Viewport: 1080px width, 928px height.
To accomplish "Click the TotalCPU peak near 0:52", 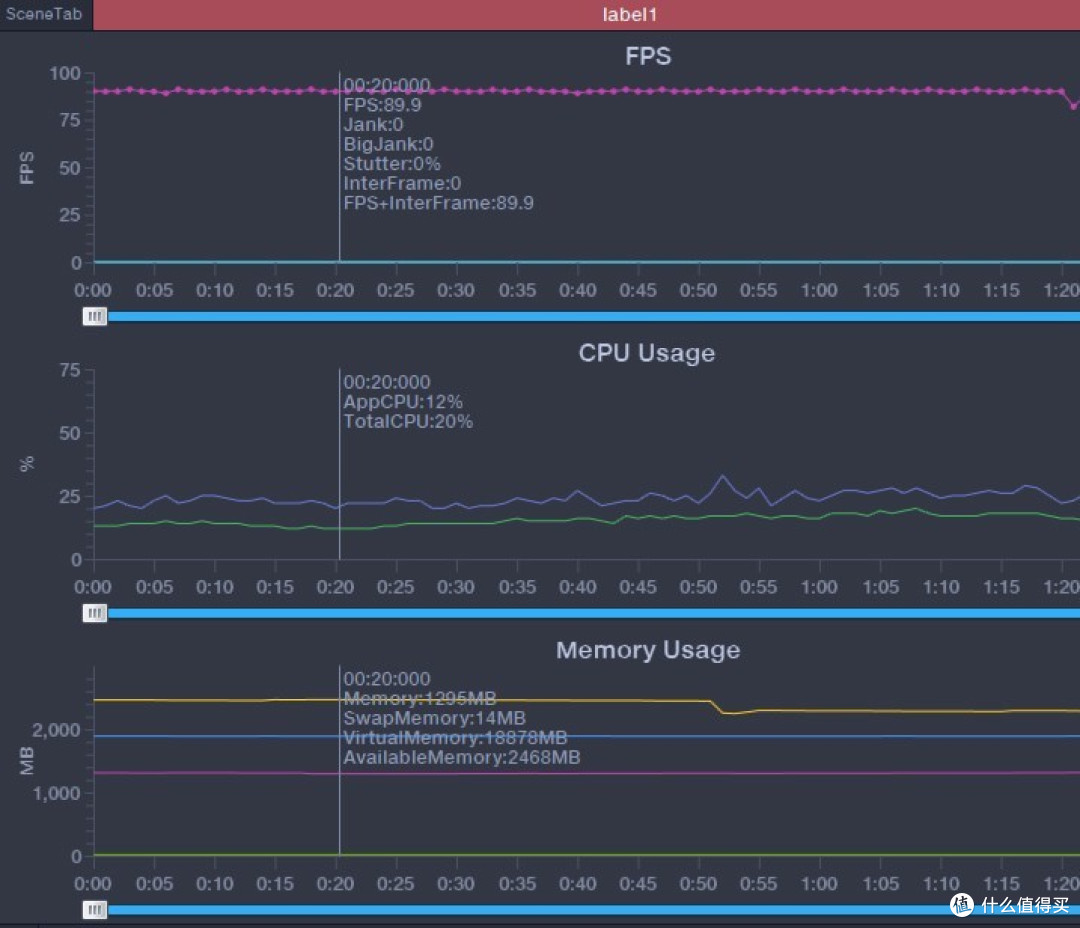I will [723, 476].
